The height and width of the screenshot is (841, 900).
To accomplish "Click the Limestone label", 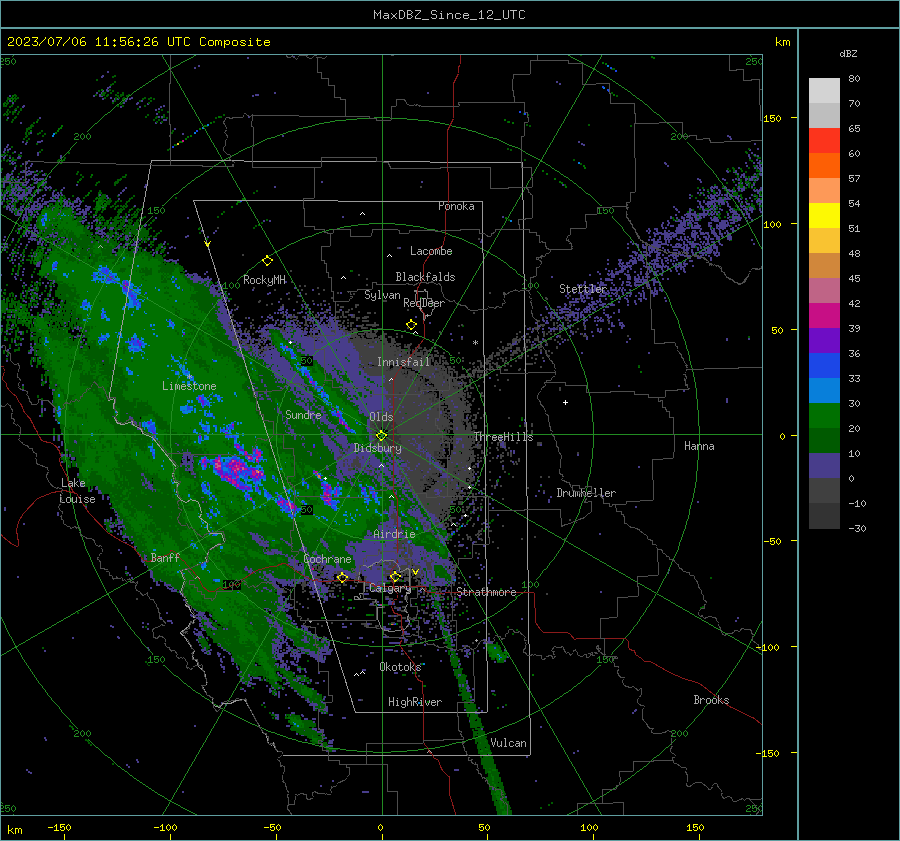I will 189,386.
